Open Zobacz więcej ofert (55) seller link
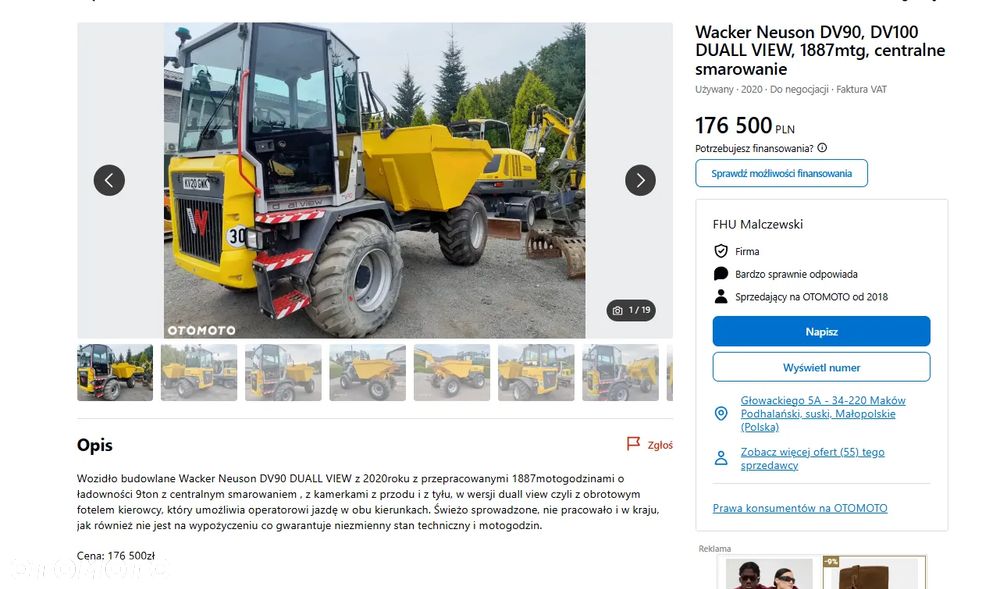 click(812, 458)
